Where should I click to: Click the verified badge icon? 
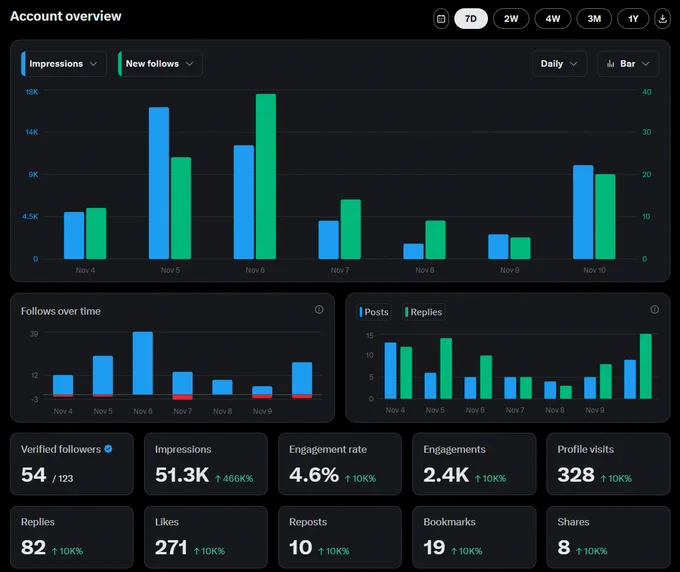108,449
